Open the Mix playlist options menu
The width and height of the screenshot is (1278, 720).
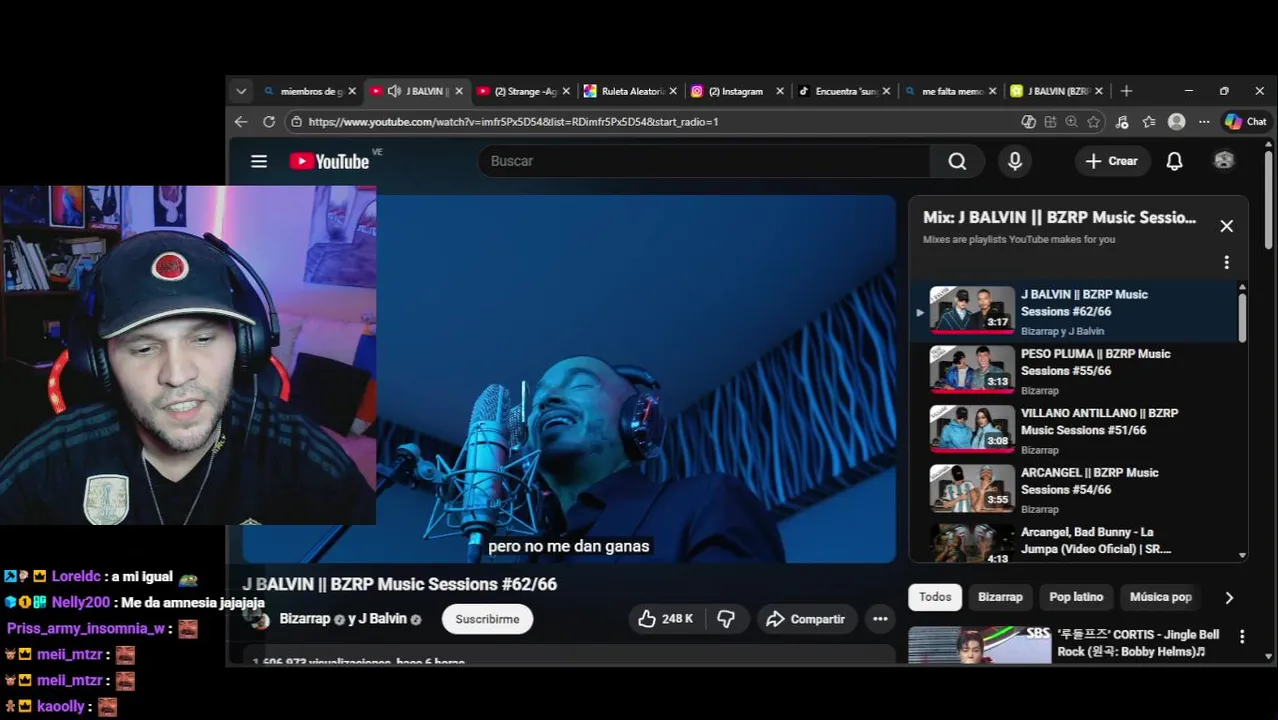tap(1226, 262)
